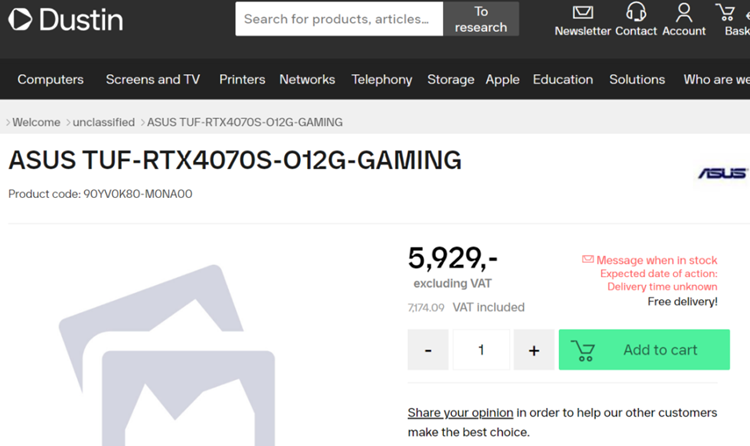Click the Dustin logo
Image resolution: width=750 pixels, height=446 pixels.
[x=66, y=20]
